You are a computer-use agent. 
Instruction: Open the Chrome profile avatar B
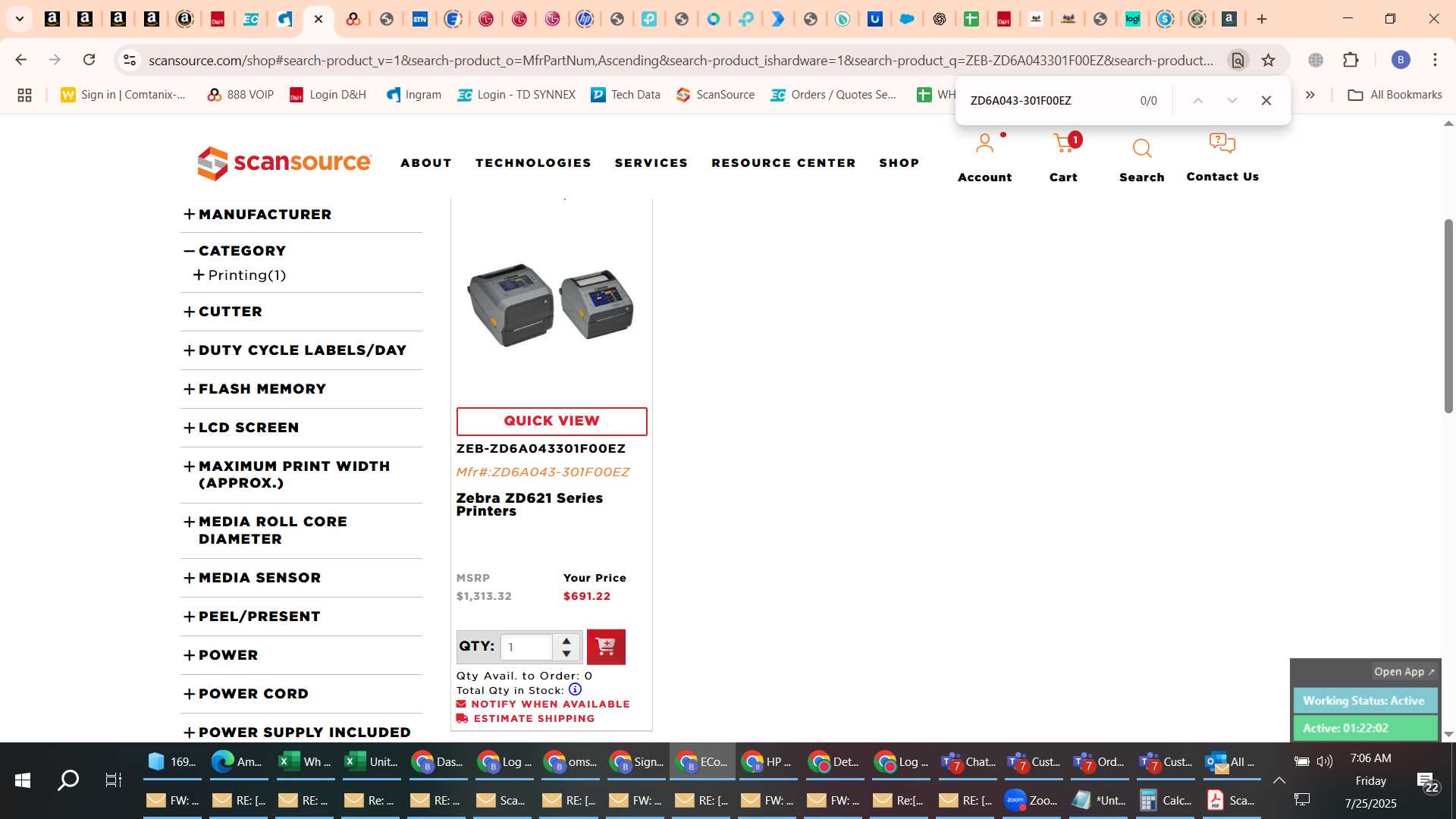(x=1401, y=60)
